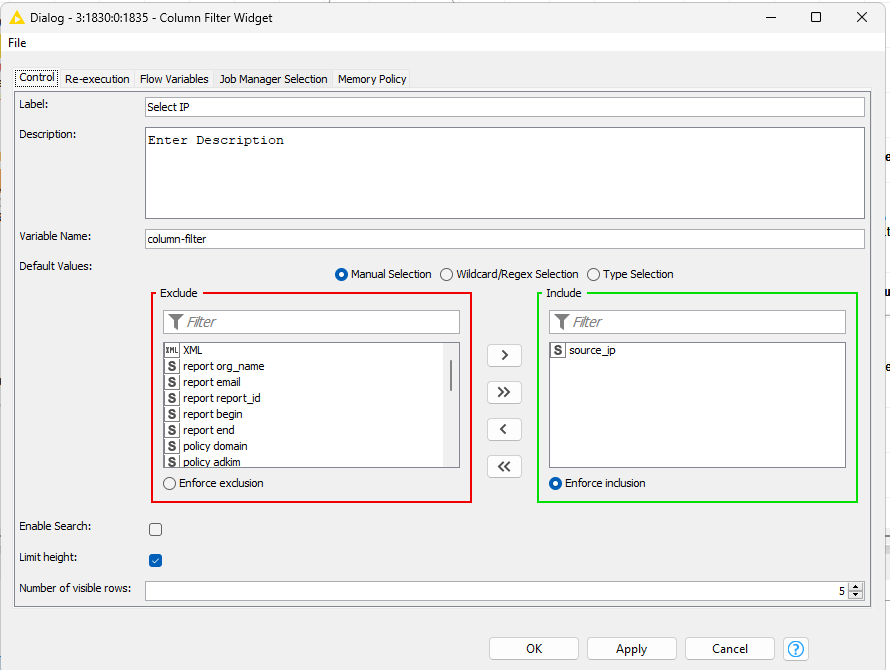Decrease the number of visible rows stepper
890x670 pixels.
tap(856, 594)
